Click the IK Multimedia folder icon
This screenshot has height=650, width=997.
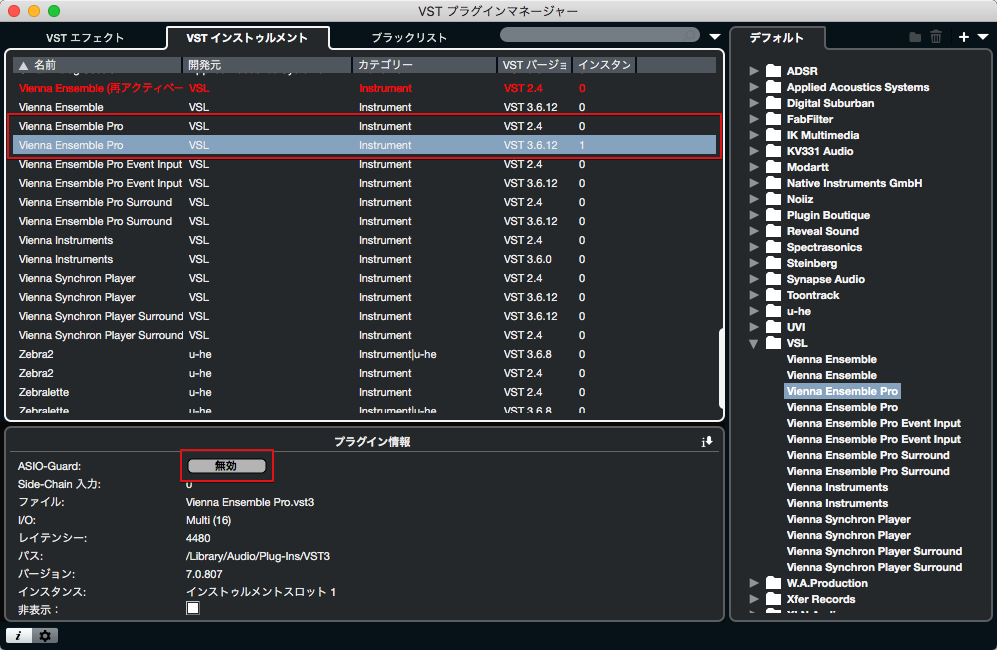pos(773,135)
